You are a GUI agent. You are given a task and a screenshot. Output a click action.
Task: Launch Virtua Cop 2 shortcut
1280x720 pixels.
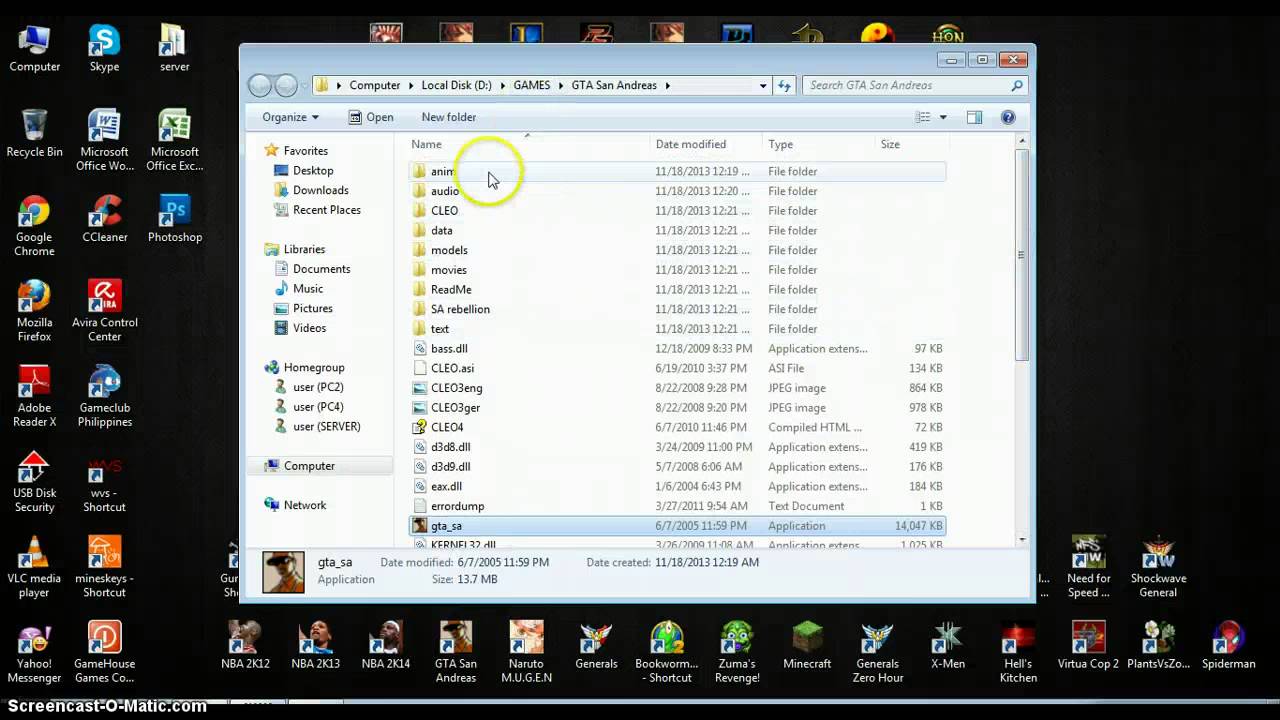click(1088, 645)
